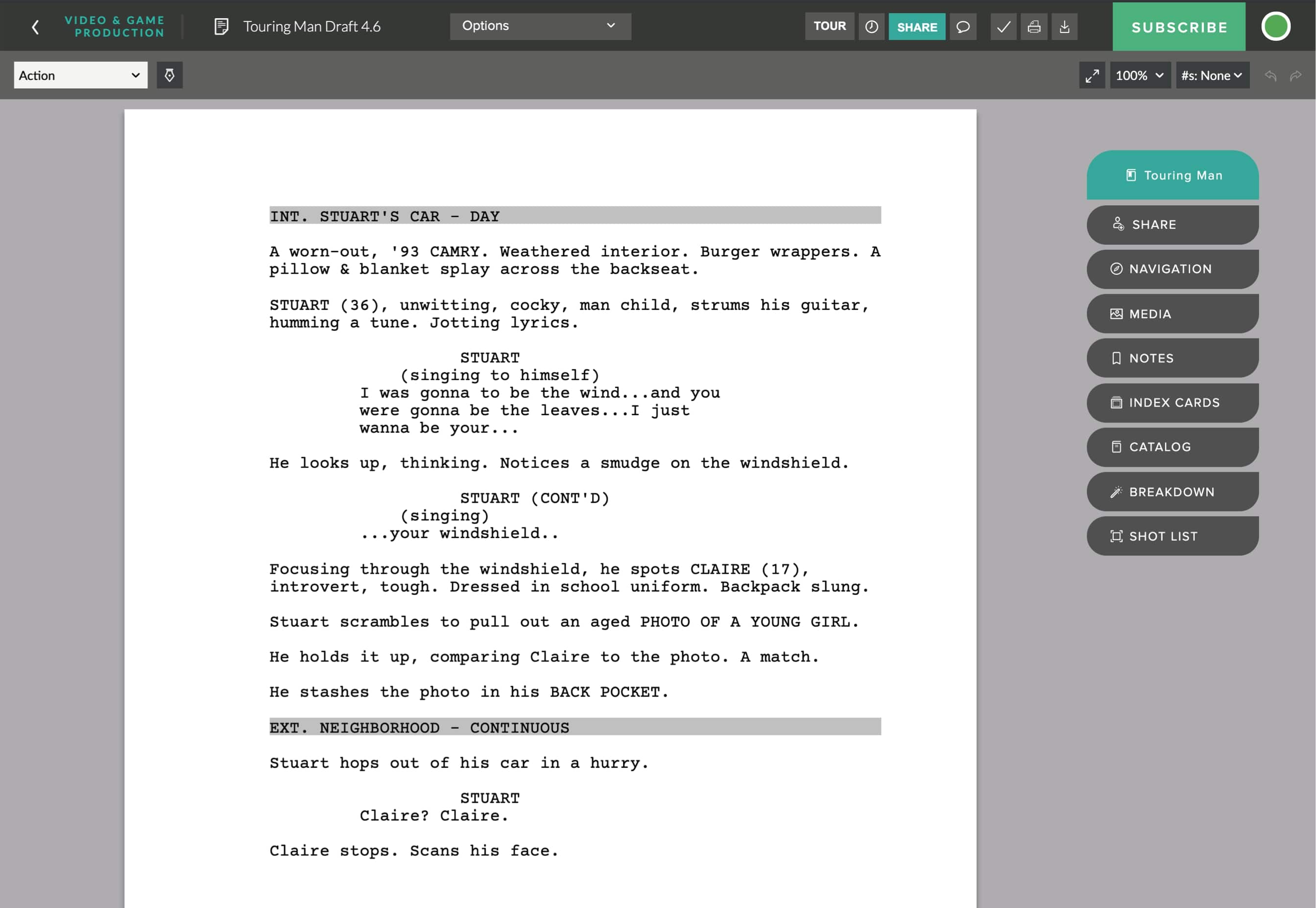Image resolution: width=1316 pixels, height=908 pixels.
Task: Toggle the print view icon
Action: [x=1035, y=26]
